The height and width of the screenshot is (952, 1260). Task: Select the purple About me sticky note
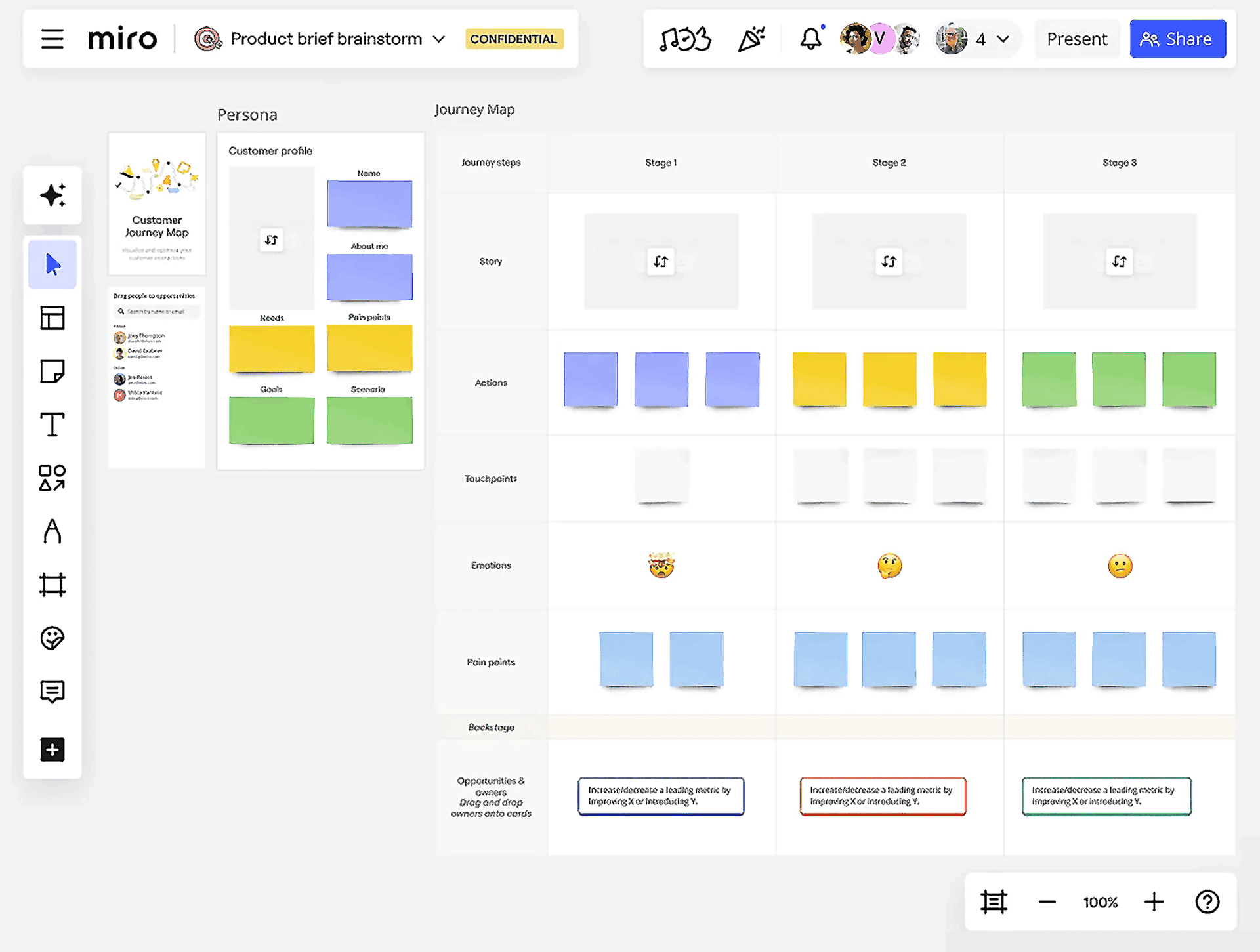[369, 278]
